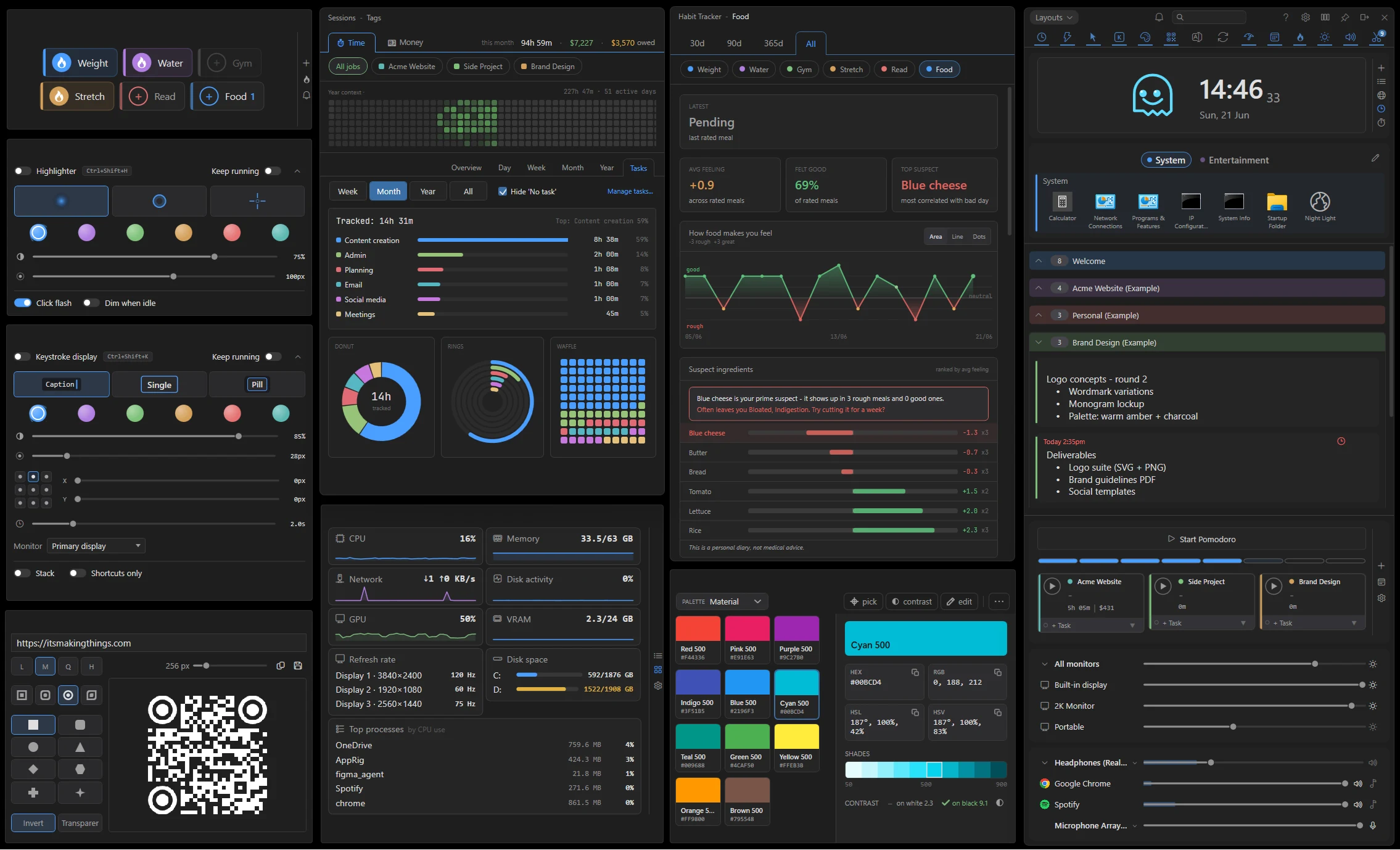Image resolution: width=1400 pixels, height=850 pixels.
Task: Select the Pink 500 color swatch
Action: point(747,639)
